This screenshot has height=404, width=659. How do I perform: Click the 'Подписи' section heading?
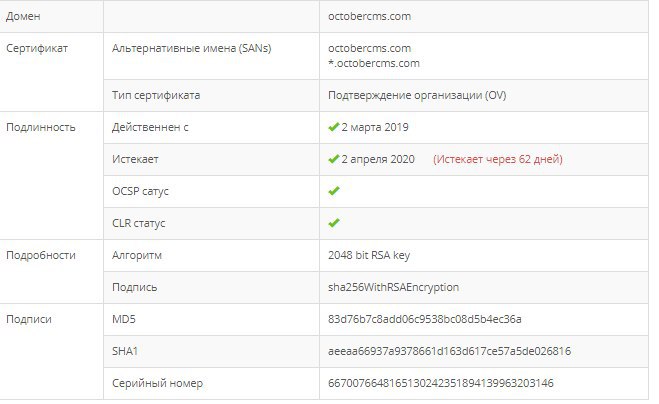(x=29, y=319)
